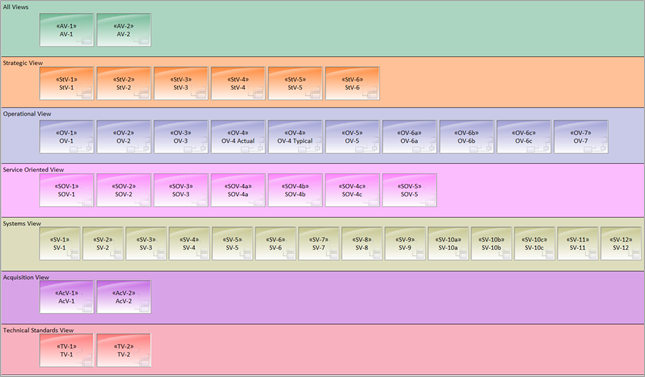Select the OV-4 Actual box
The height and width of the screenshot is (377, 645).
tap(238, 137)
